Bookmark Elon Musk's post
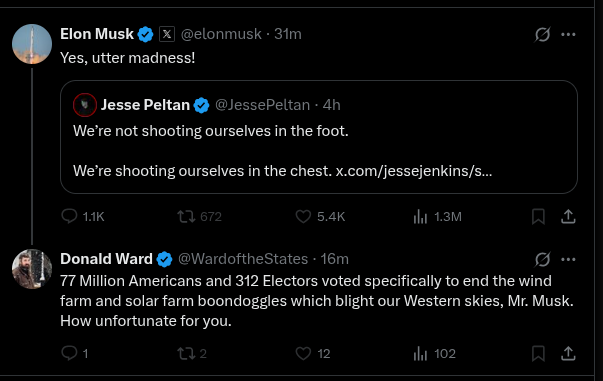The width and height of the screenshot is (603, 381). 538,216
